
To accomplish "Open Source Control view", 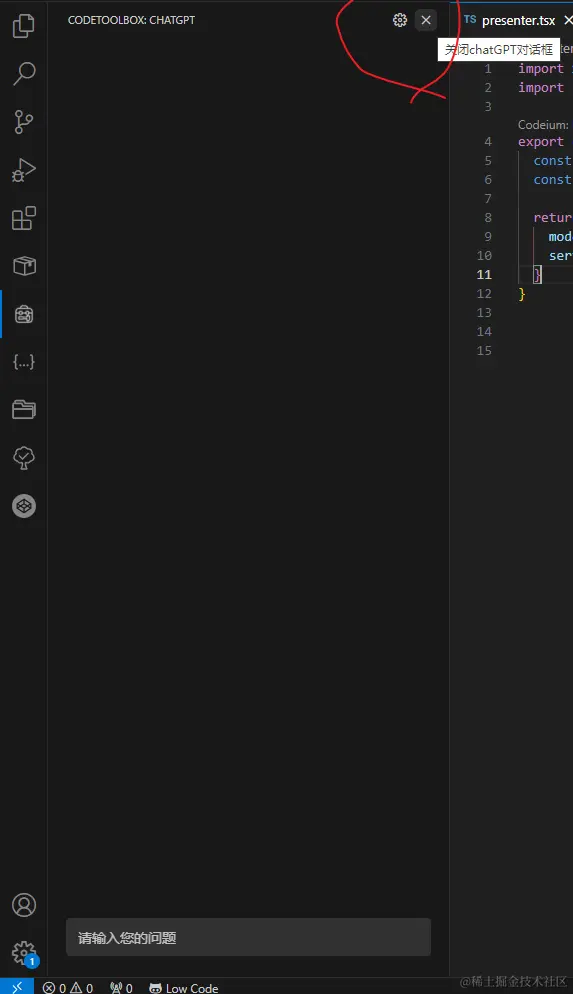I will pyautogui.click(x=23, y=122).
